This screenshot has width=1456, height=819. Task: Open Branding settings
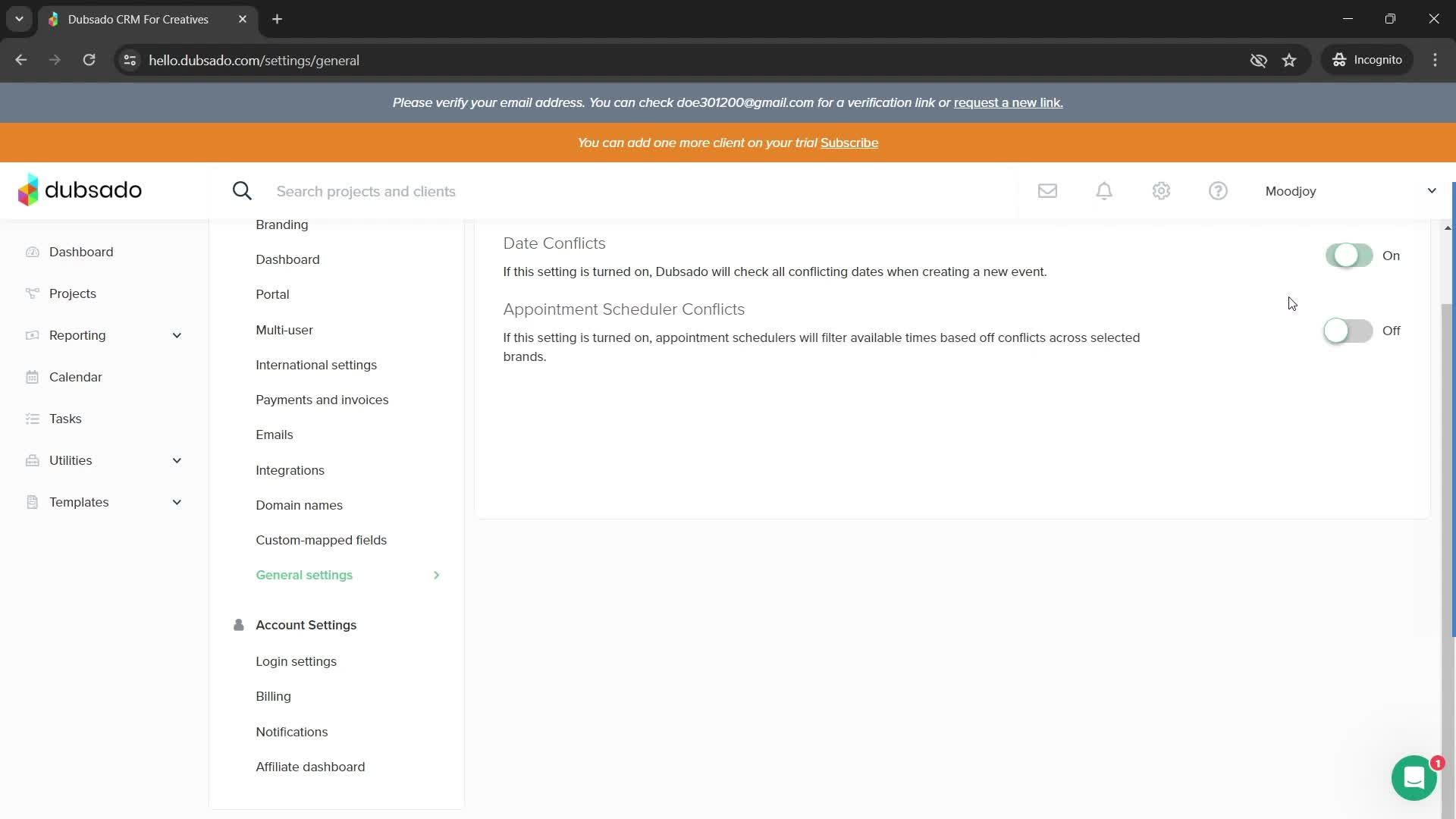[x=282, y=224]
